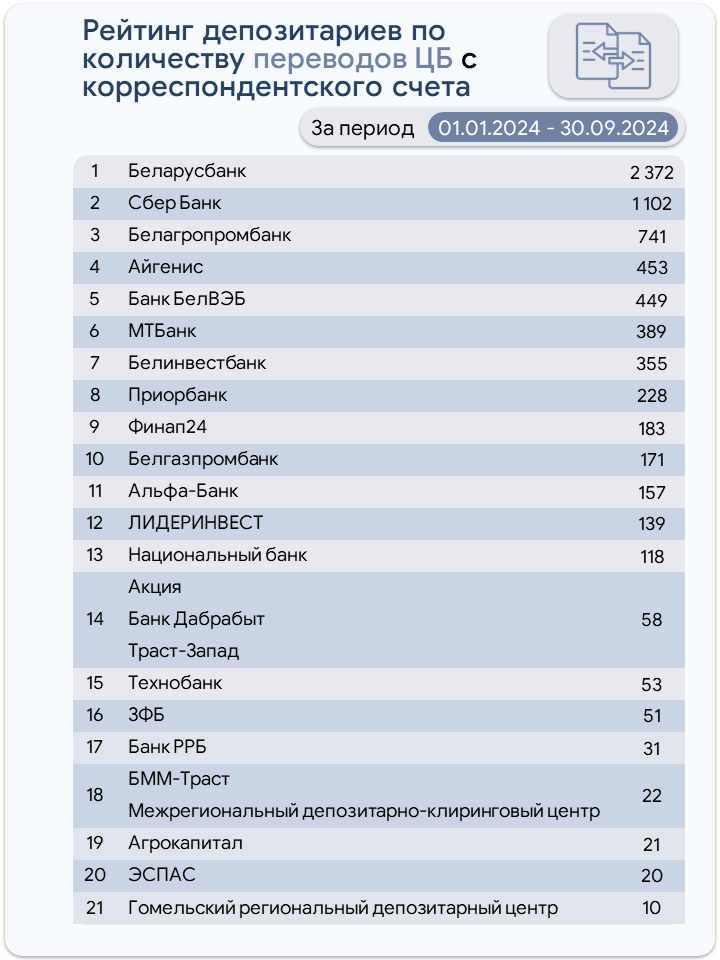The width and height of the screenshot is (720, 960).
Task: Select 'Траст-Запад' entry
Action: (183, 651)
